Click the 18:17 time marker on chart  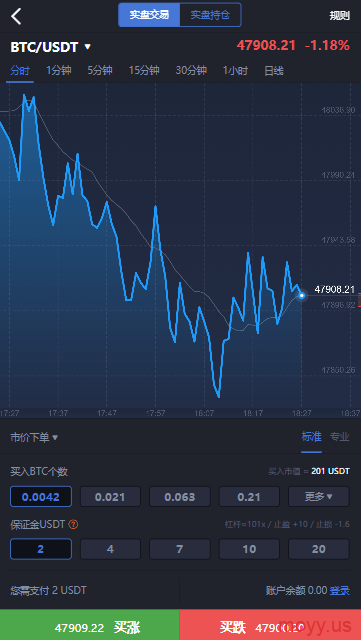[x=253, y=413]
